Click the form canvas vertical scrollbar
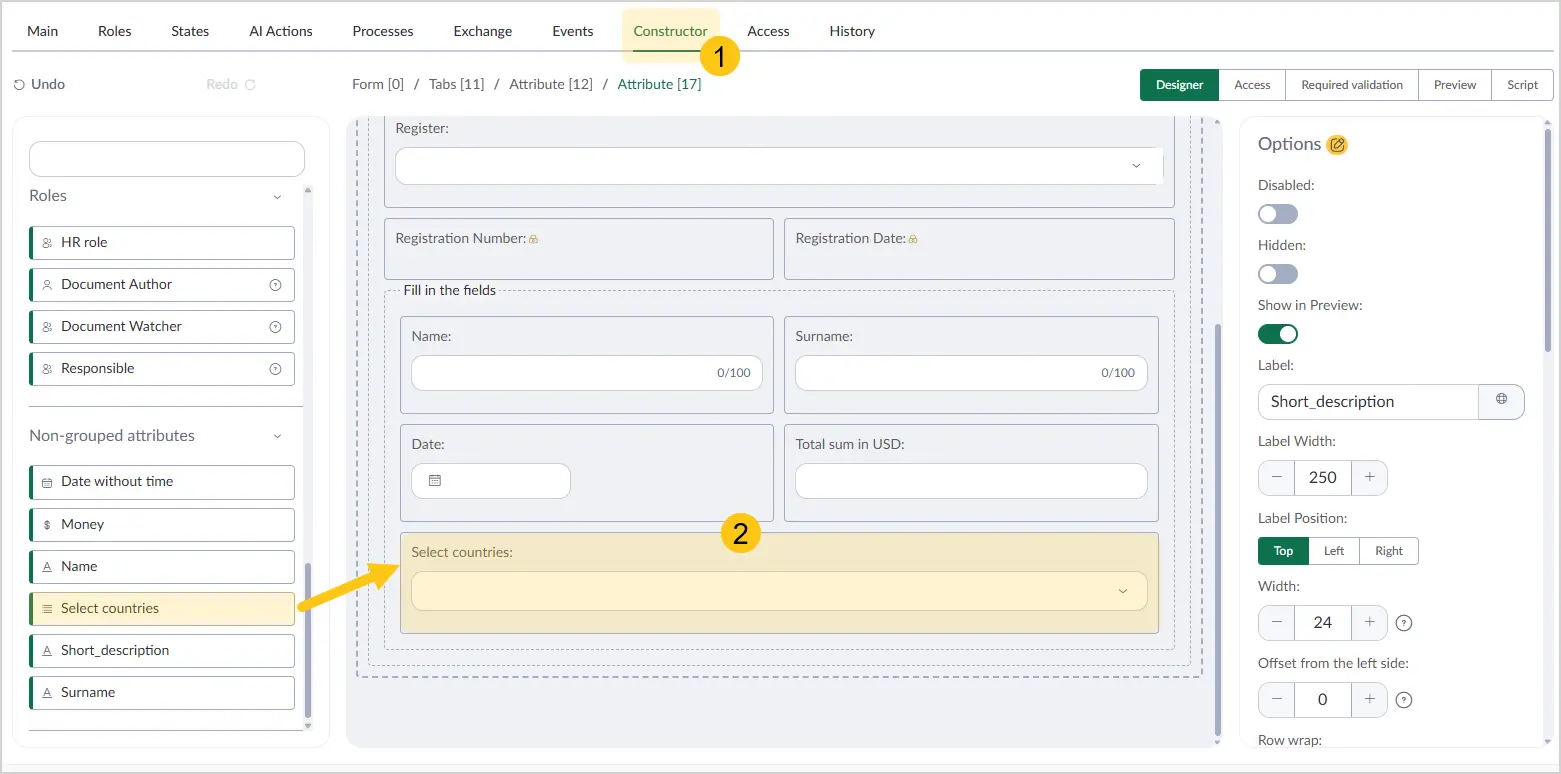Image resolution: width=1561 pixels, height=774 pixels. tap(1217, 528)
